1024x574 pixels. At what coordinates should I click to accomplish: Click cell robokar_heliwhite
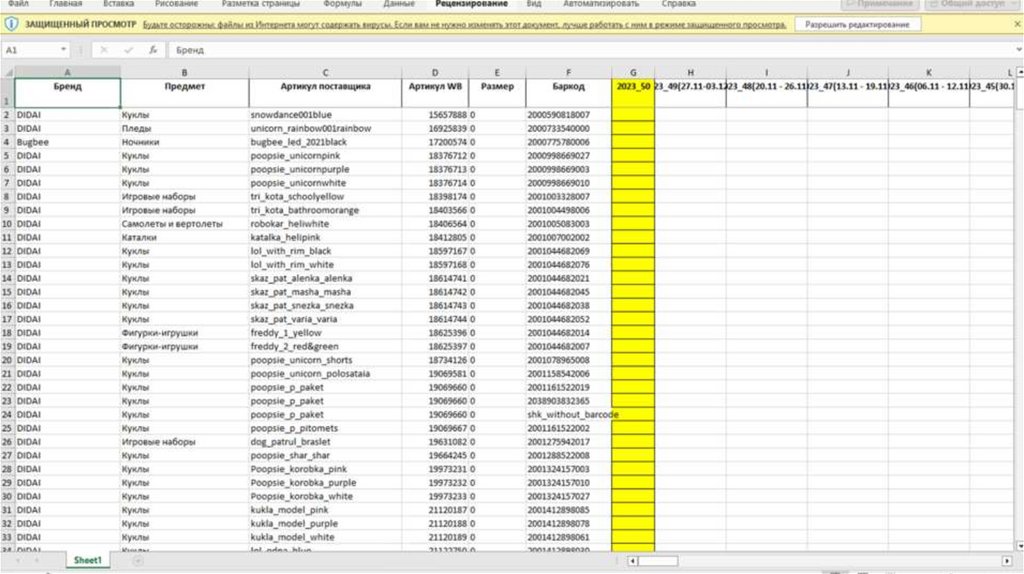tap(325, 224)
